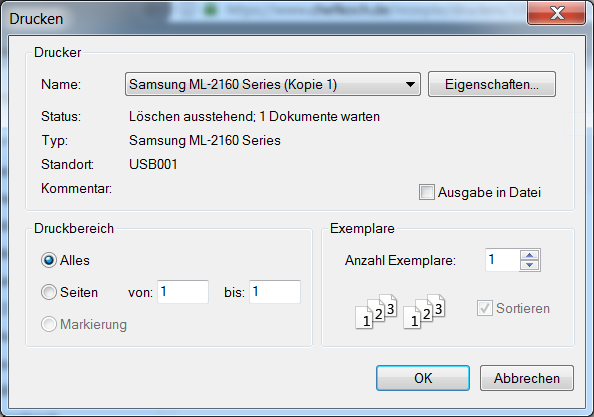Open the printer Name dropdown

pyautogui.click(x=273, y=84)
